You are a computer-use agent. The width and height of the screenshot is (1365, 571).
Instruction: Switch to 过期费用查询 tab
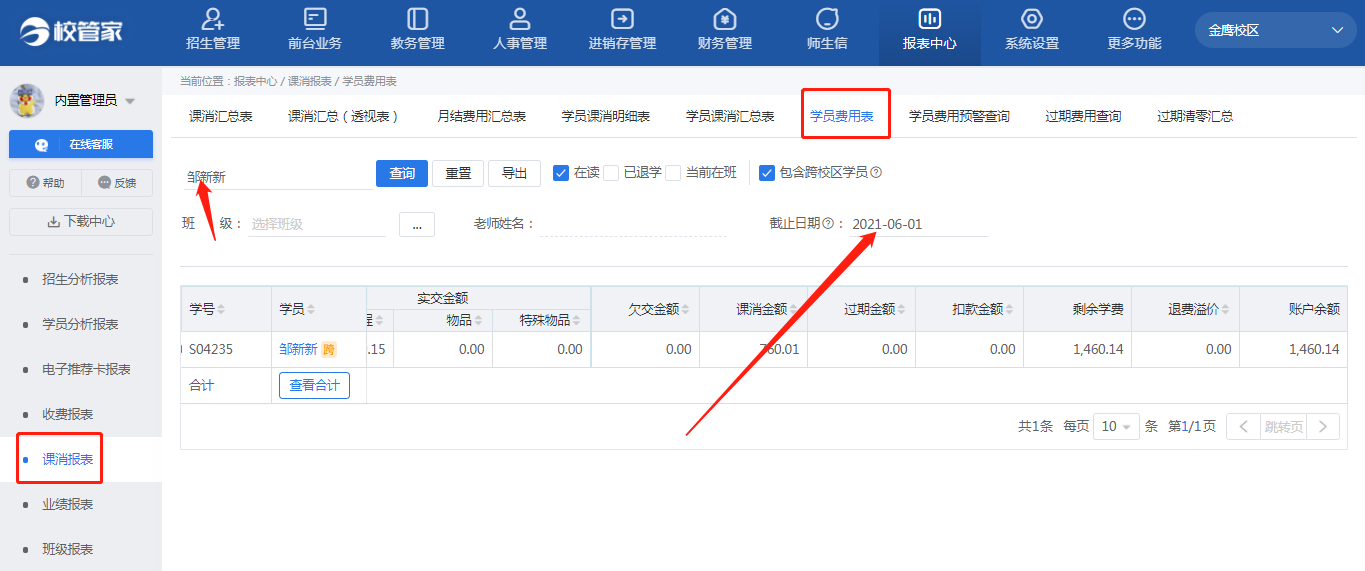click(1083, 116)
